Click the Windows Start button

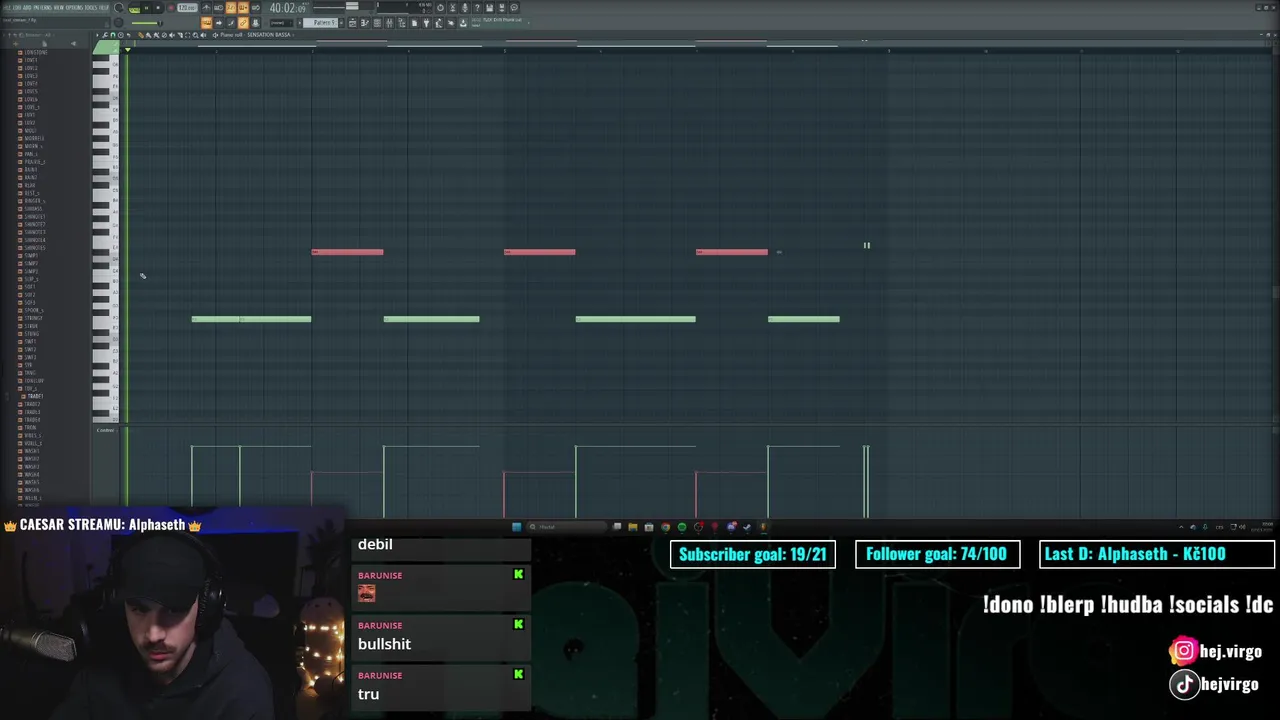click(517, 527)
